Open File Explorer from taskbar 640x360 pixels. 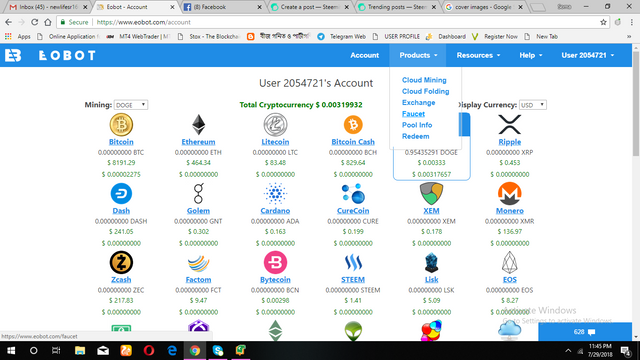(80, 350)
